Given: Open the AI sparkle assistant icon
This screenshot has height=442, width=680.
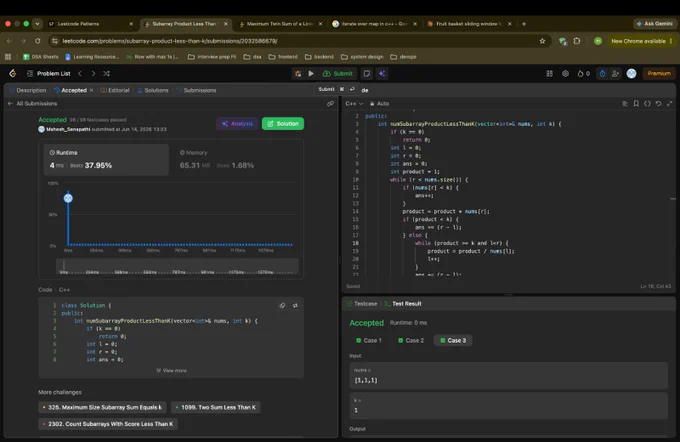Looking at the screenshot, I should coord(382,74).
